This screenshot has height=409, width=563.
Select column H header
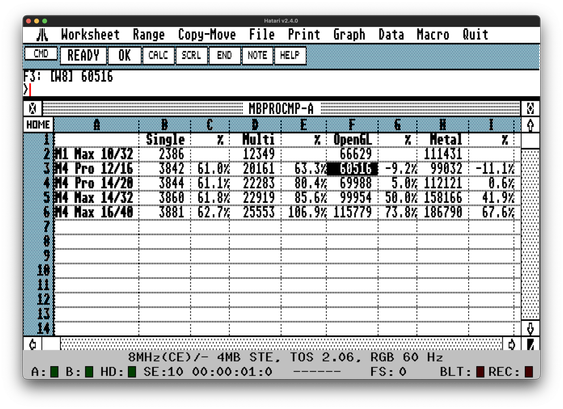point(443,125)
